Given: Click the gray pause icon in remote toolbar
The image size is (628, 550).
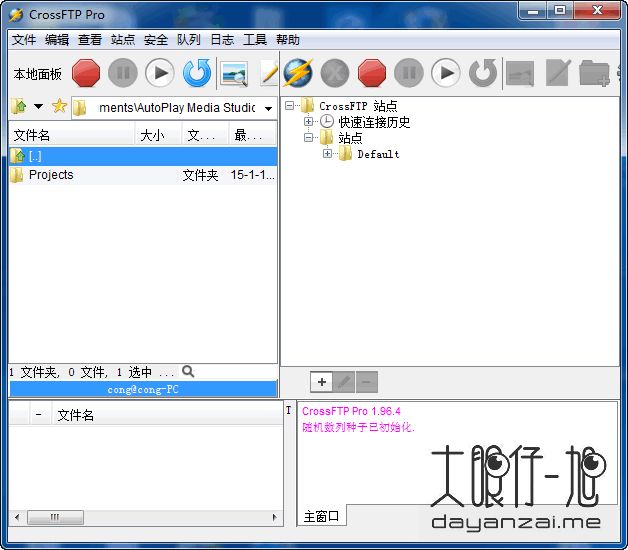Looking at the screenshot, I should tap(409, 73).
